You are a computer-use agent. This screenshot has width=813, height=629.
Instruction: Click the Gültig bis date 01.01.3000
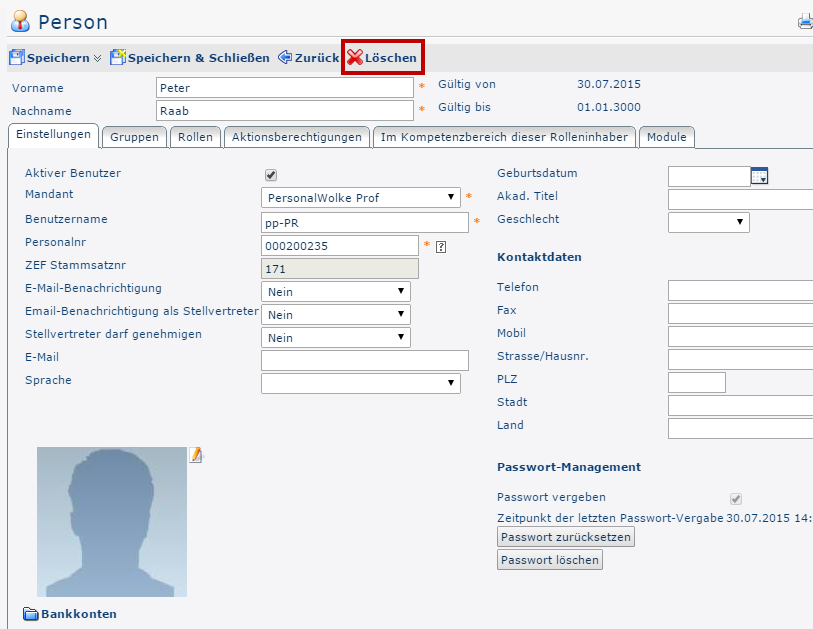[x=609, y=107]
